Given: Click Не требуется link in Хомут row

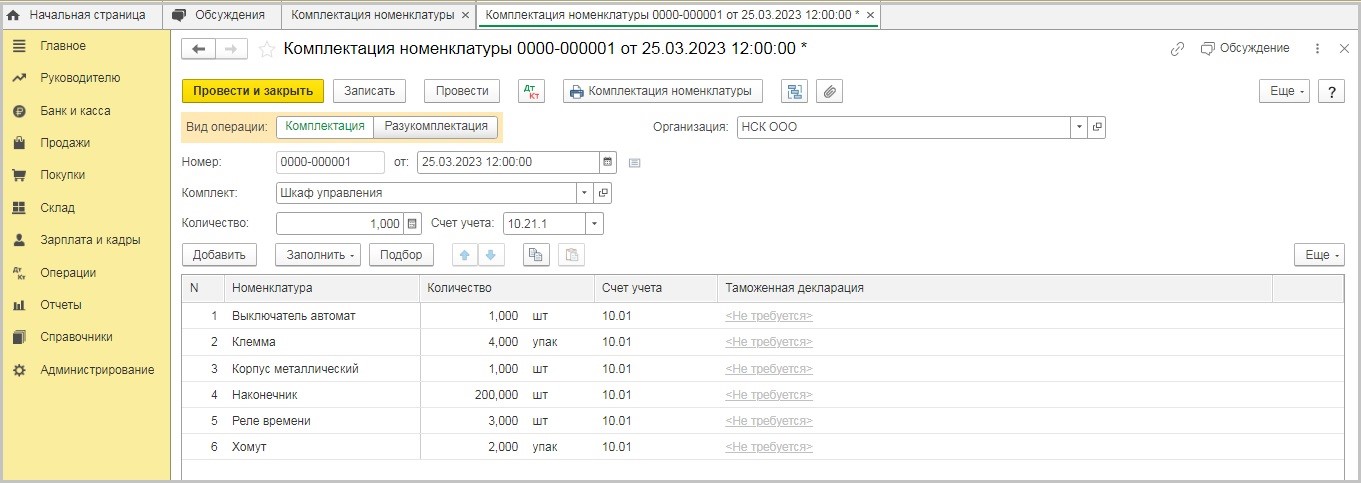Looking at the screenshot, I should pyautogui.click(x=769, y=447).
